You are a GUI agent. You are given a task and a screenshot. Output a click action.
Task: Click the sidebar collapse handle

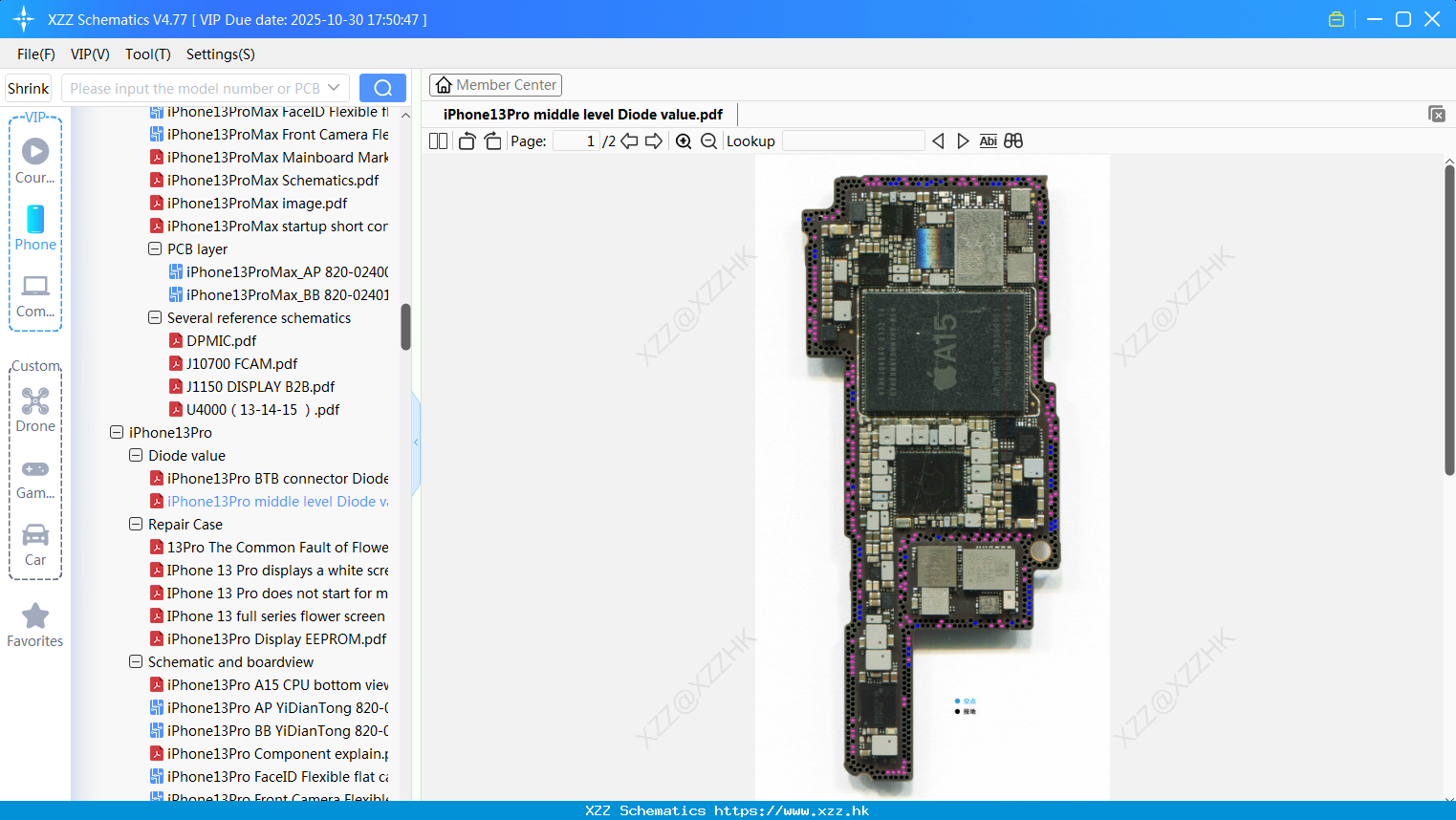click(x=416, y=442)
